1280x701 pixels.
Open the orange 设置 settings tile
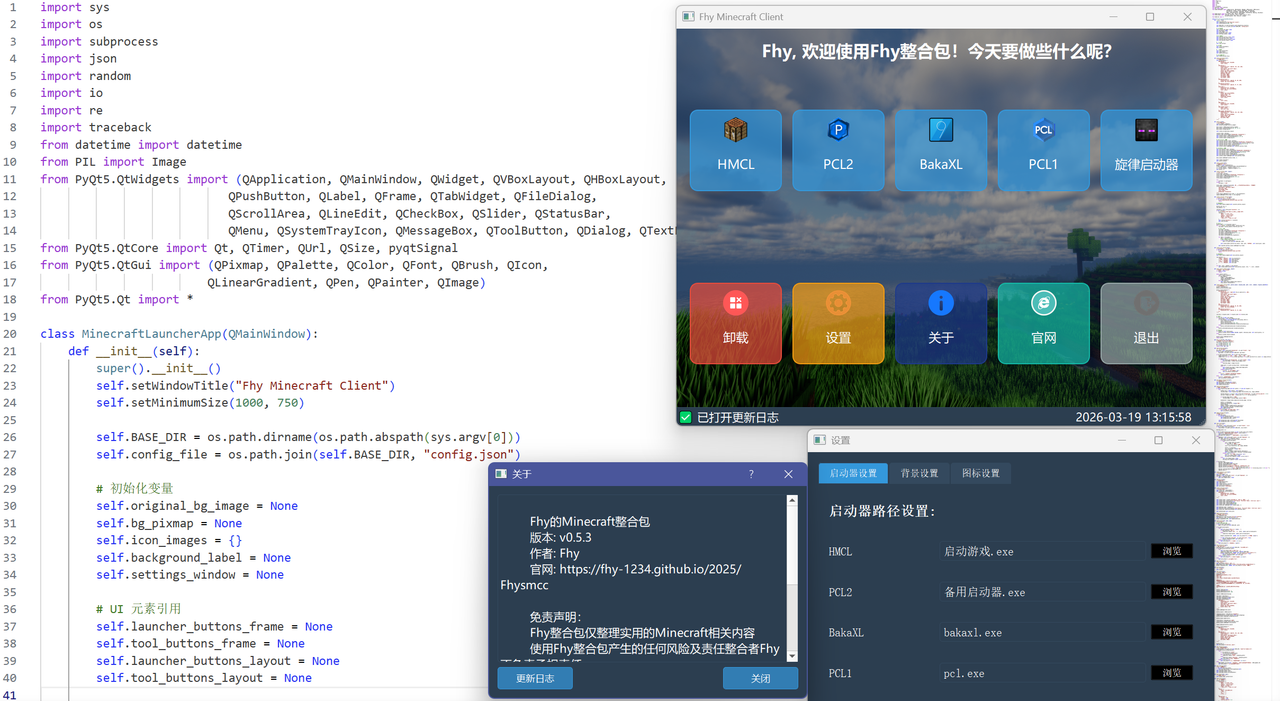838,323
